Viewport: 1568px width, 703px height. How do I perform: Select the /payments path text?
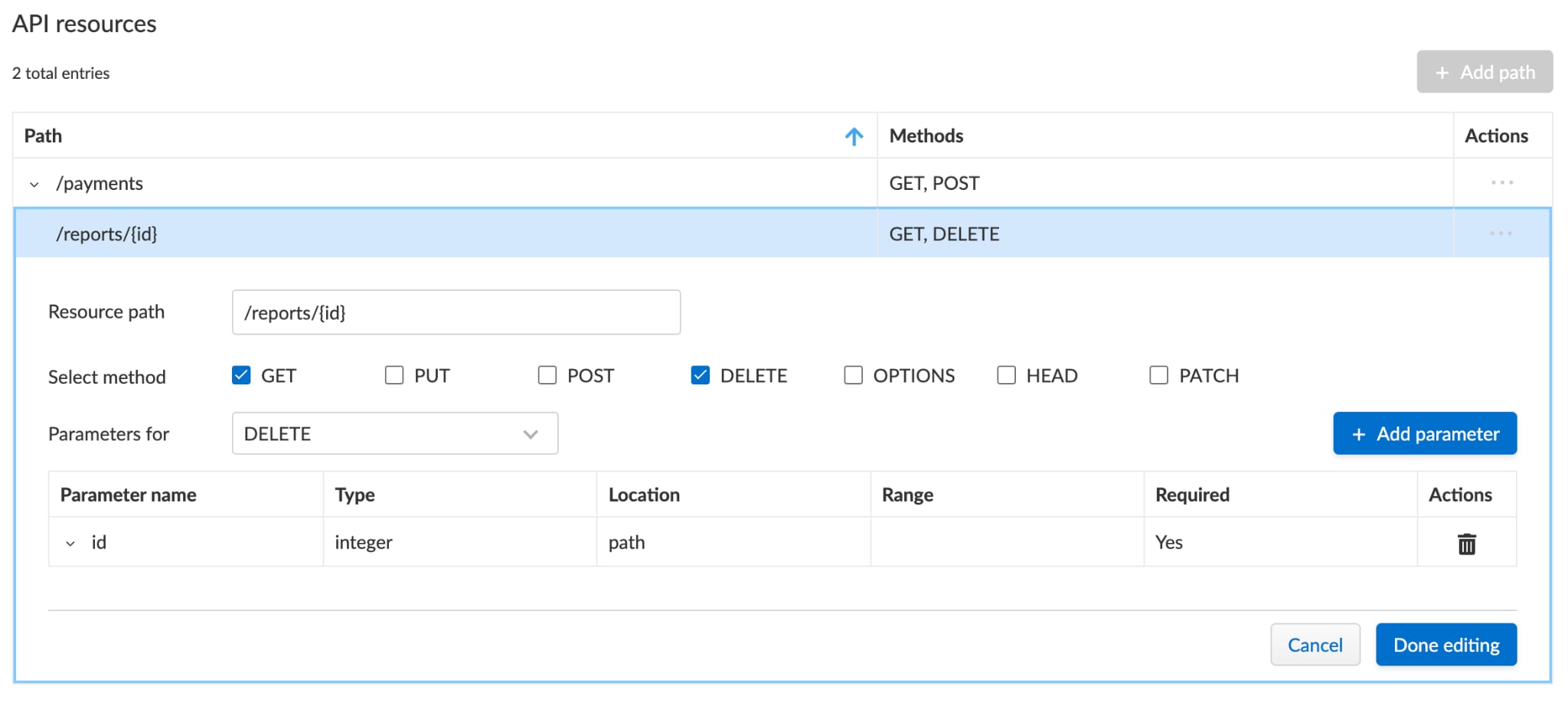[100, 184]
